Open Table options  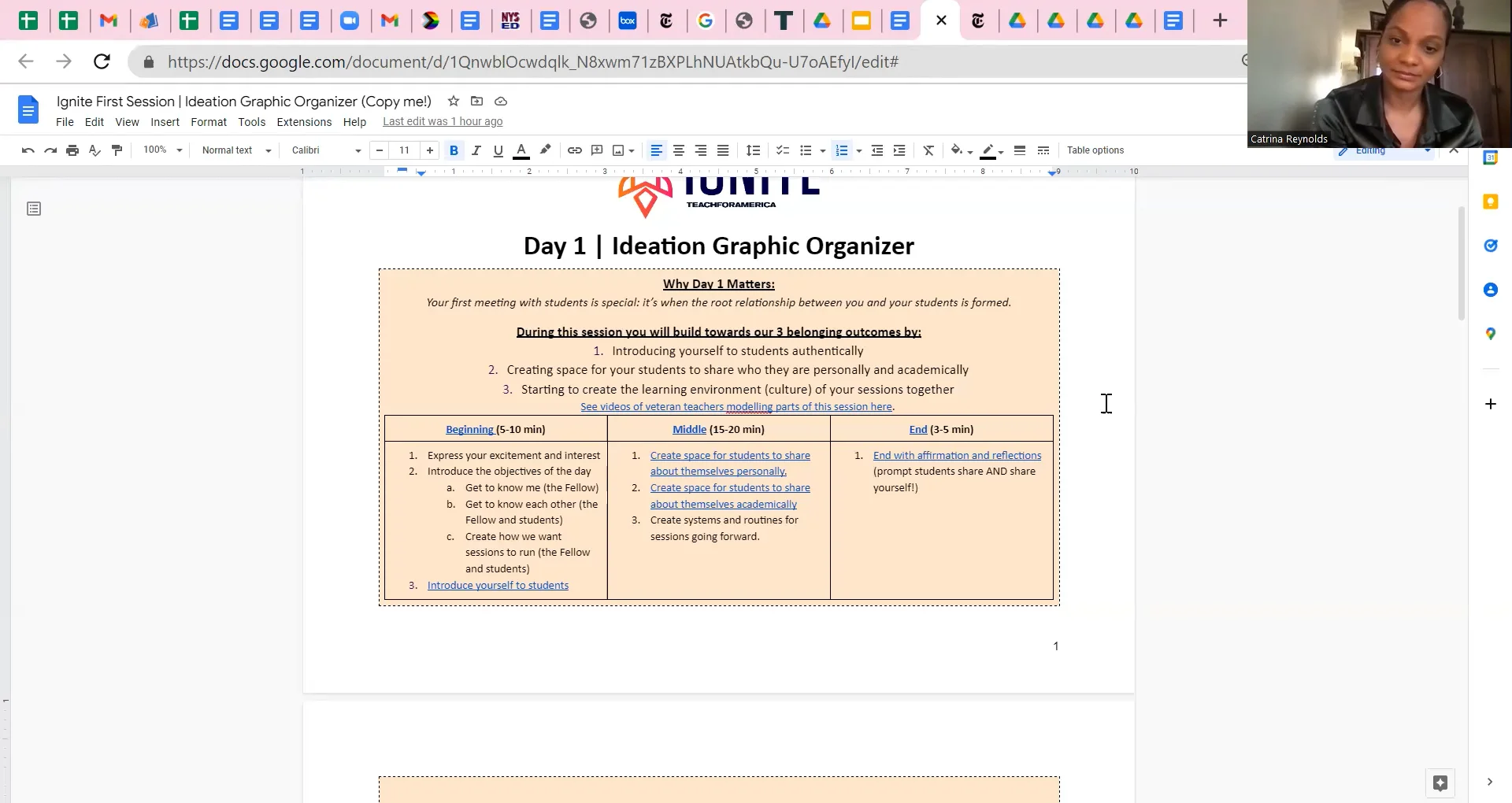click(x=1096, y=150)
